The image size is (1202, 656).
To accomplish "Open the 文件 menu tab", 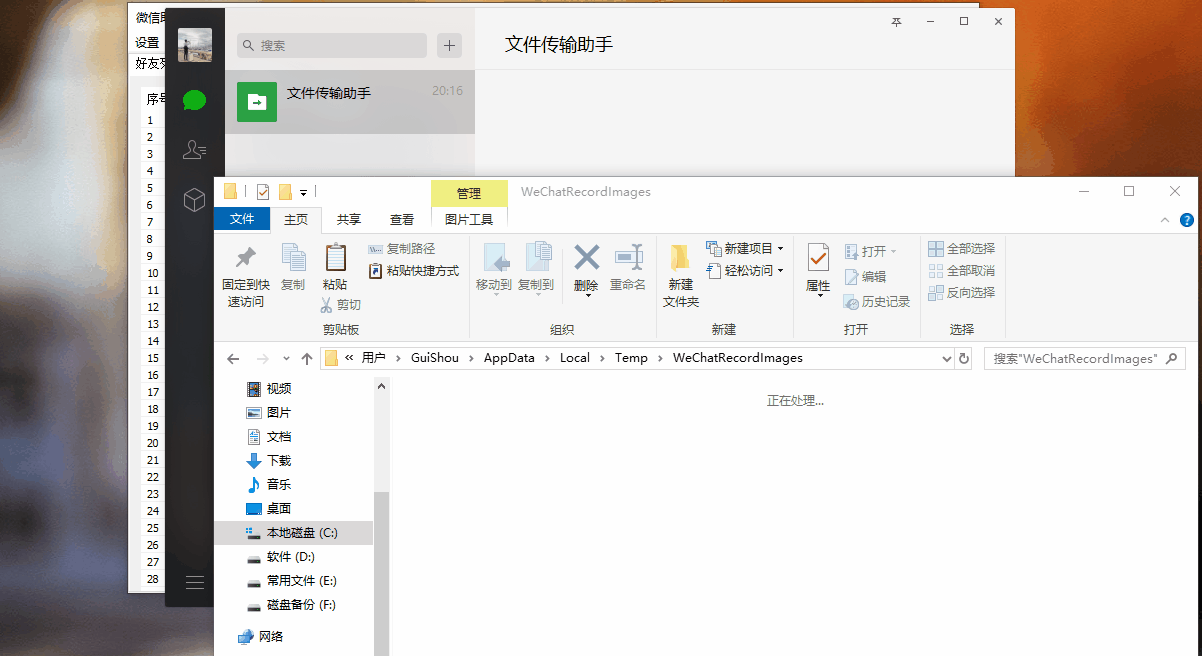I will 242,219.
